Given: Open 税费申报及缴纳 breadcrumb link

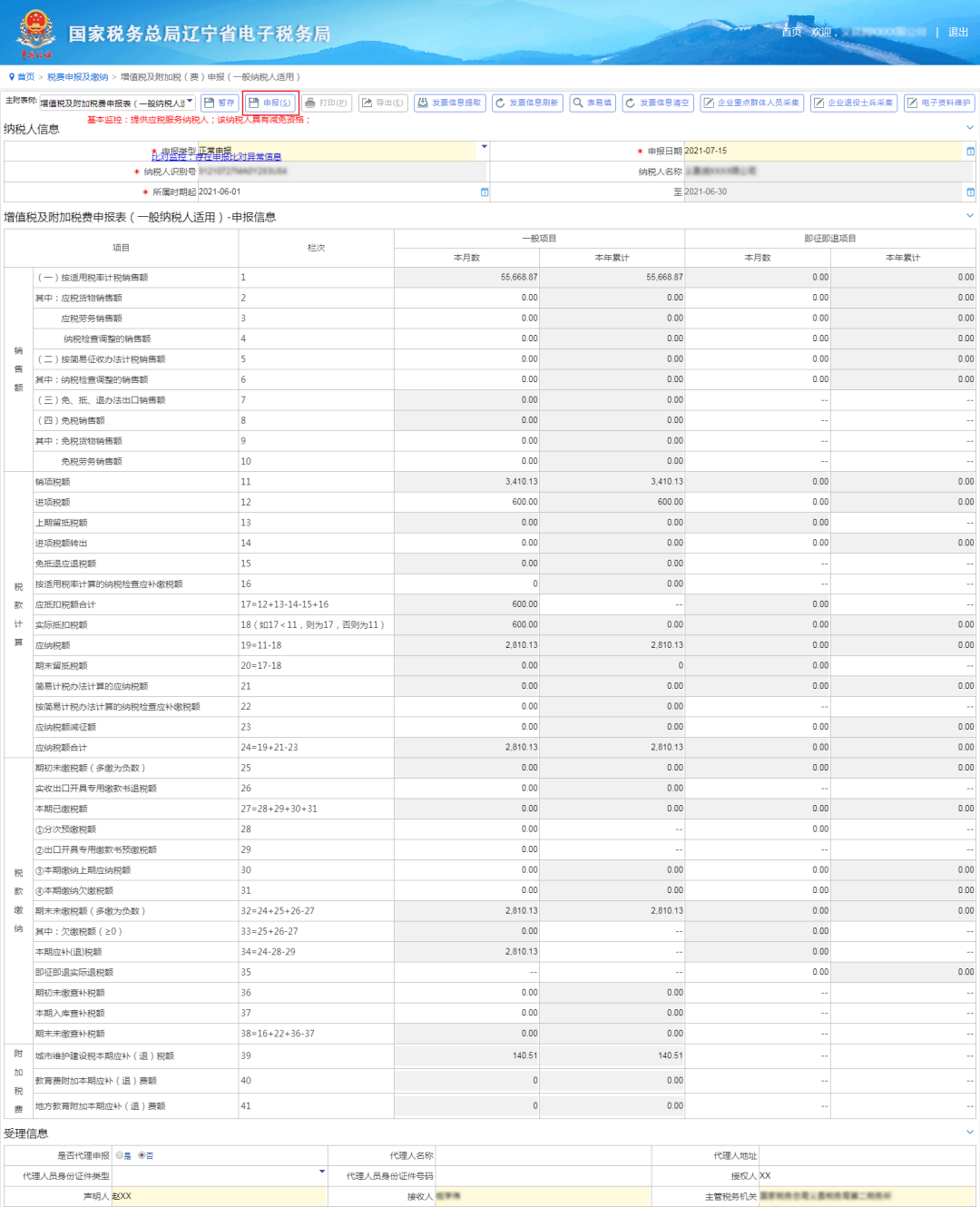Looking at the screenshot, I should (78, 77).
